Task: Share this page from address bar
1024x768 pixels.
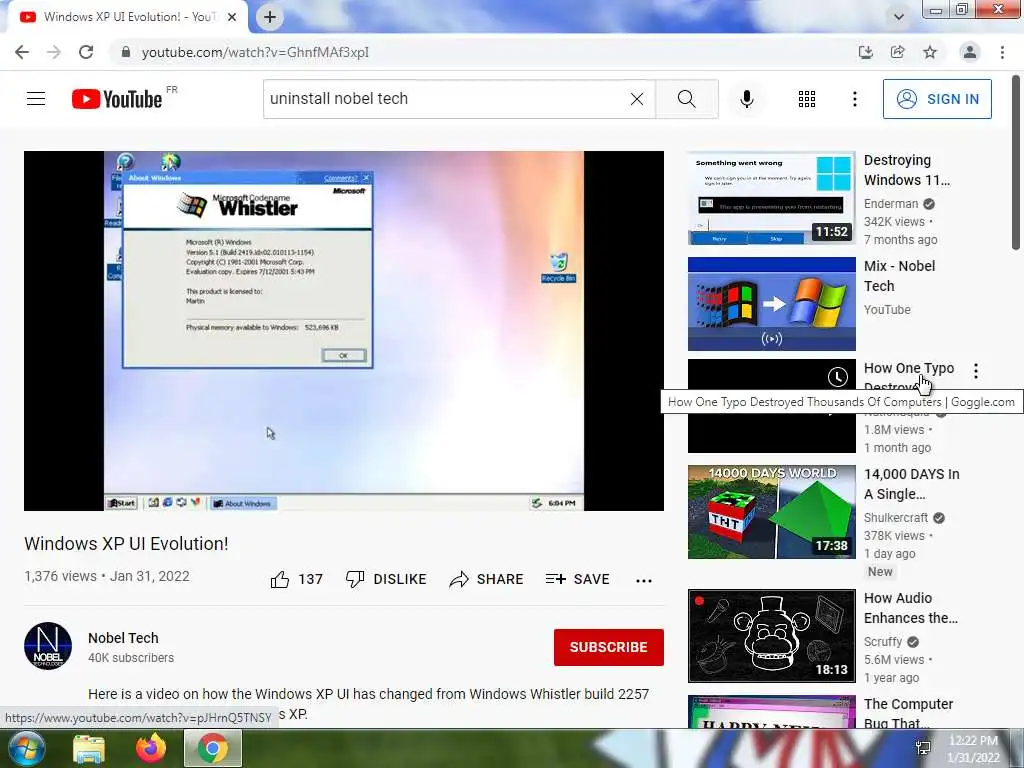Action: (897, 52)
